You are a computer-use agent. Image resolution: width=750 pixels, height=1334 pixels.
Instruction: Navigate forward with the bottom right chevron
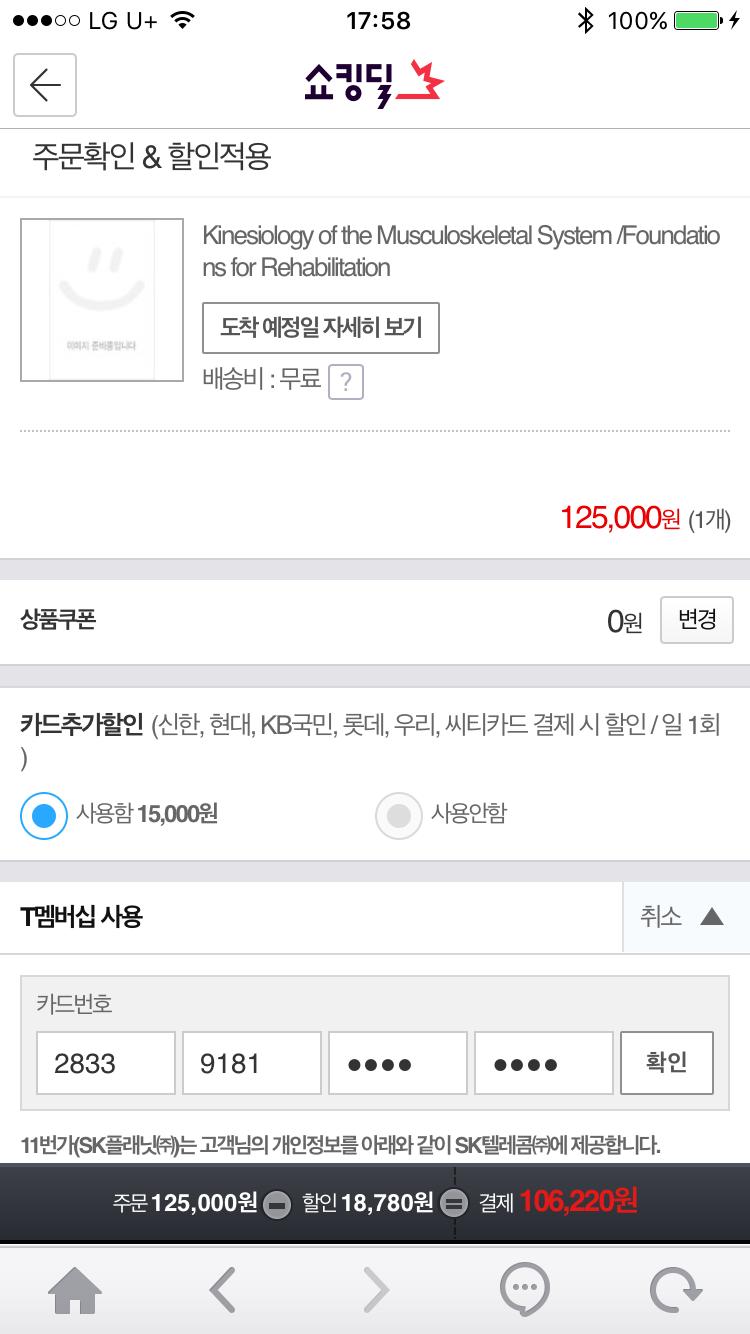point(376,1290)
